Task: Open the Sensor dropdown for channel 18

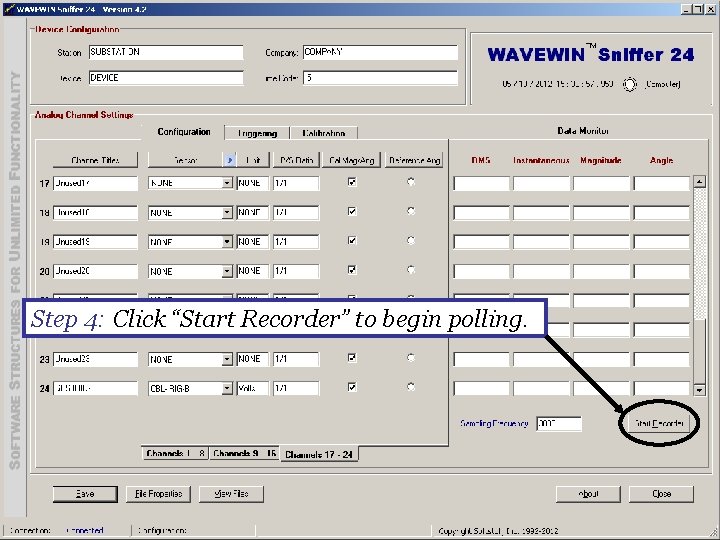Action: 227,213
